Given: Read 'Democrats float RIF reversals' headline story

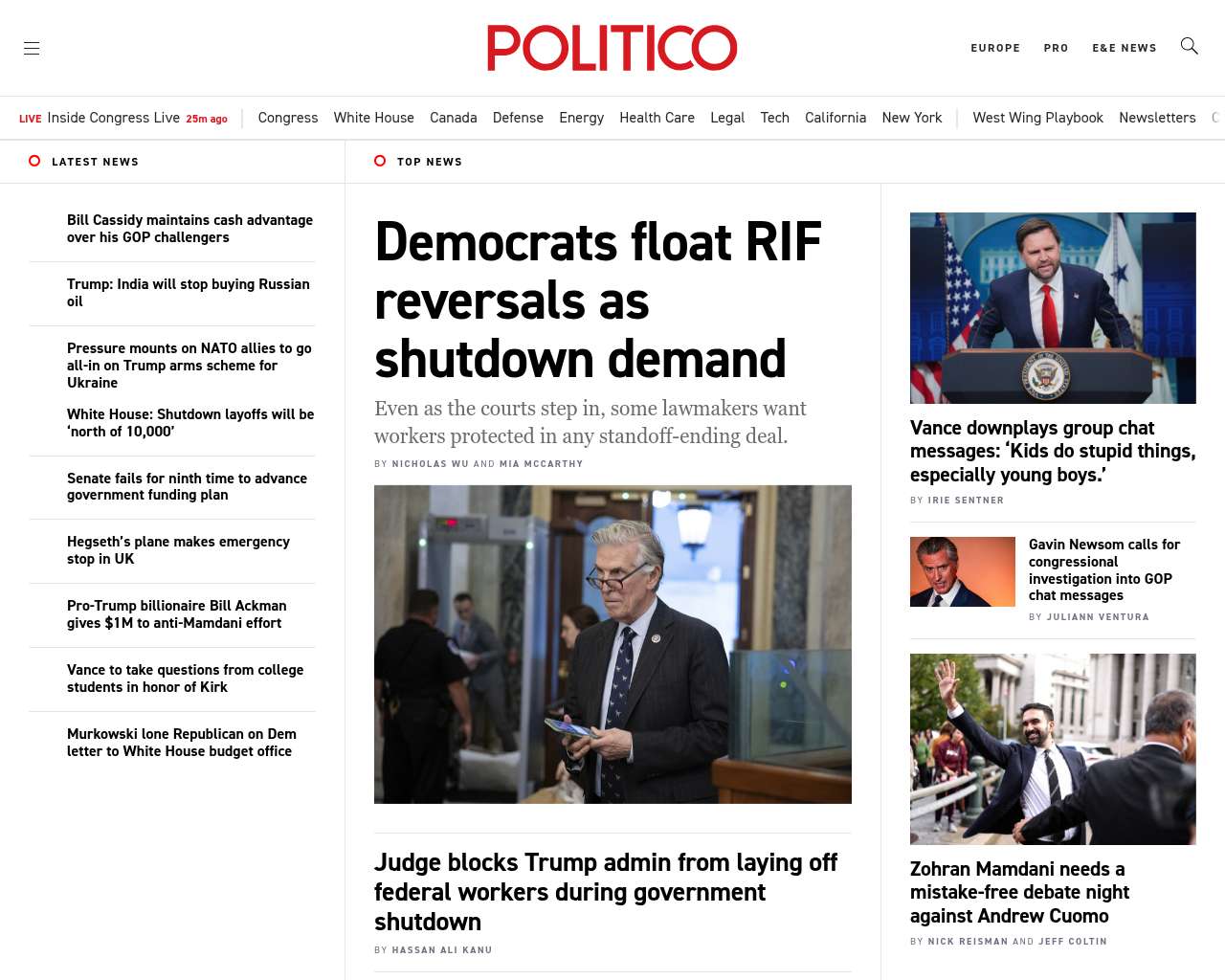Looking at the screenshot, I should tap(597, 300).
